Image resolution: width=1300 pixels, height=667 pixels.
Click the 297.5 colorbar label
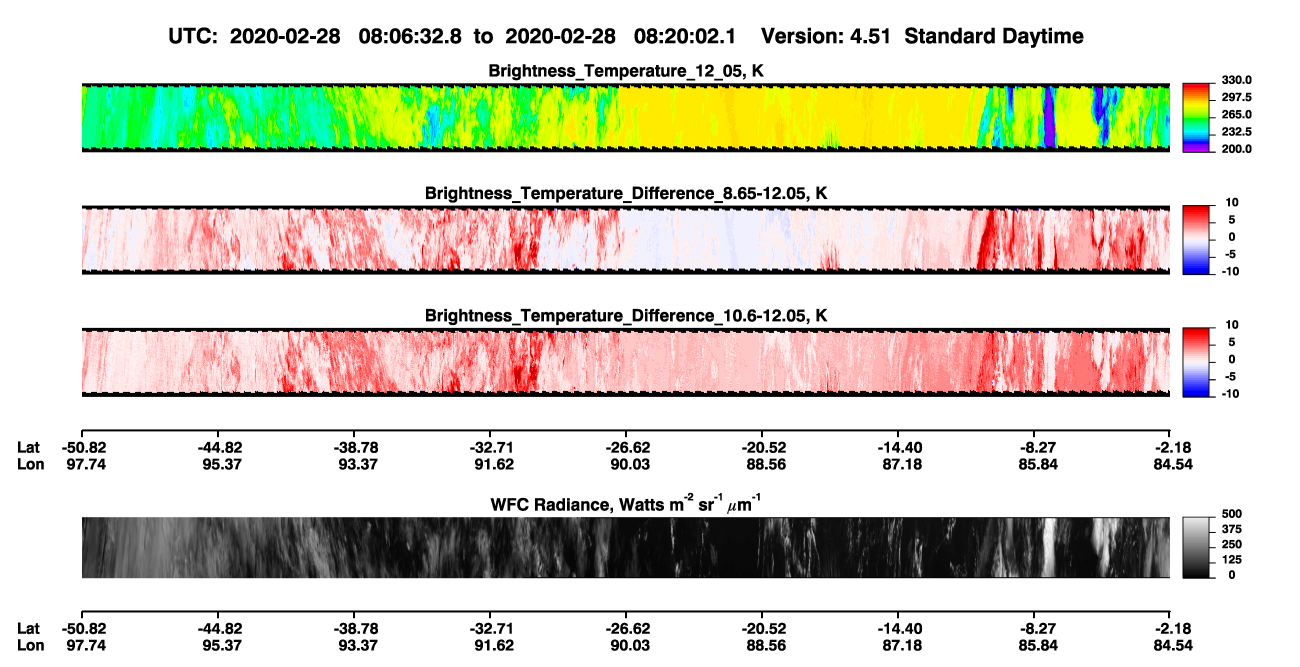1236,98
